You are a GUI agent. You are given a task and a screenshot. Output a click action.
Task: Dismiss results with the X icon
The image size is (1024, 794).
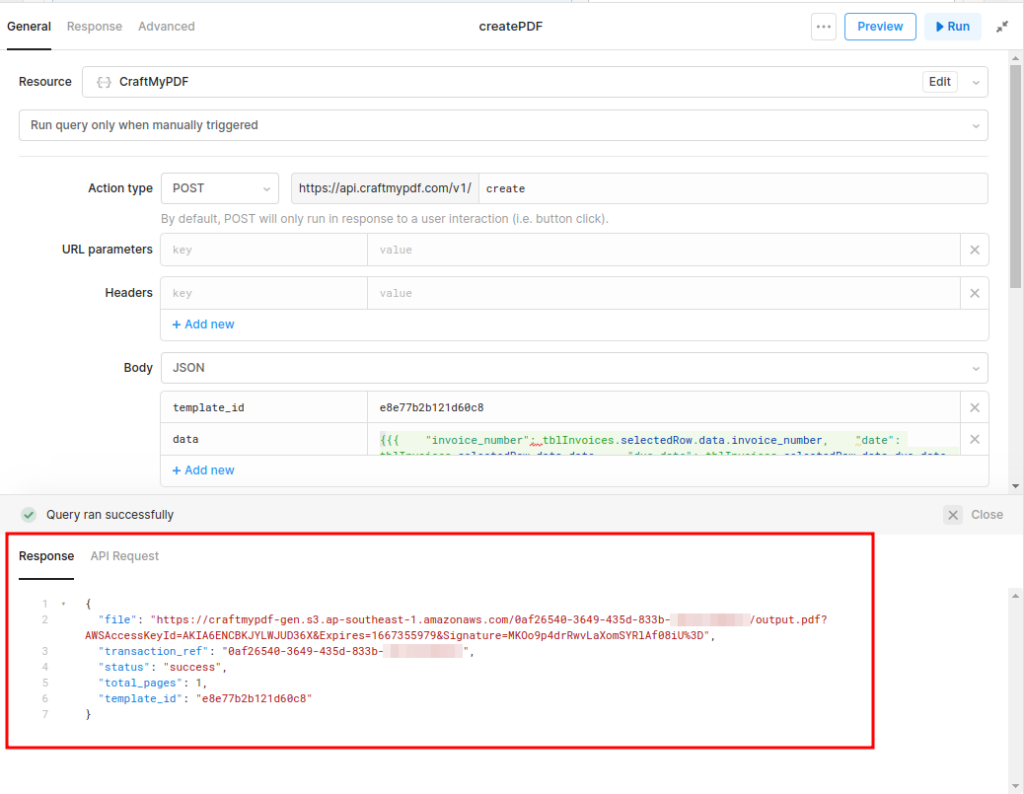953,515
